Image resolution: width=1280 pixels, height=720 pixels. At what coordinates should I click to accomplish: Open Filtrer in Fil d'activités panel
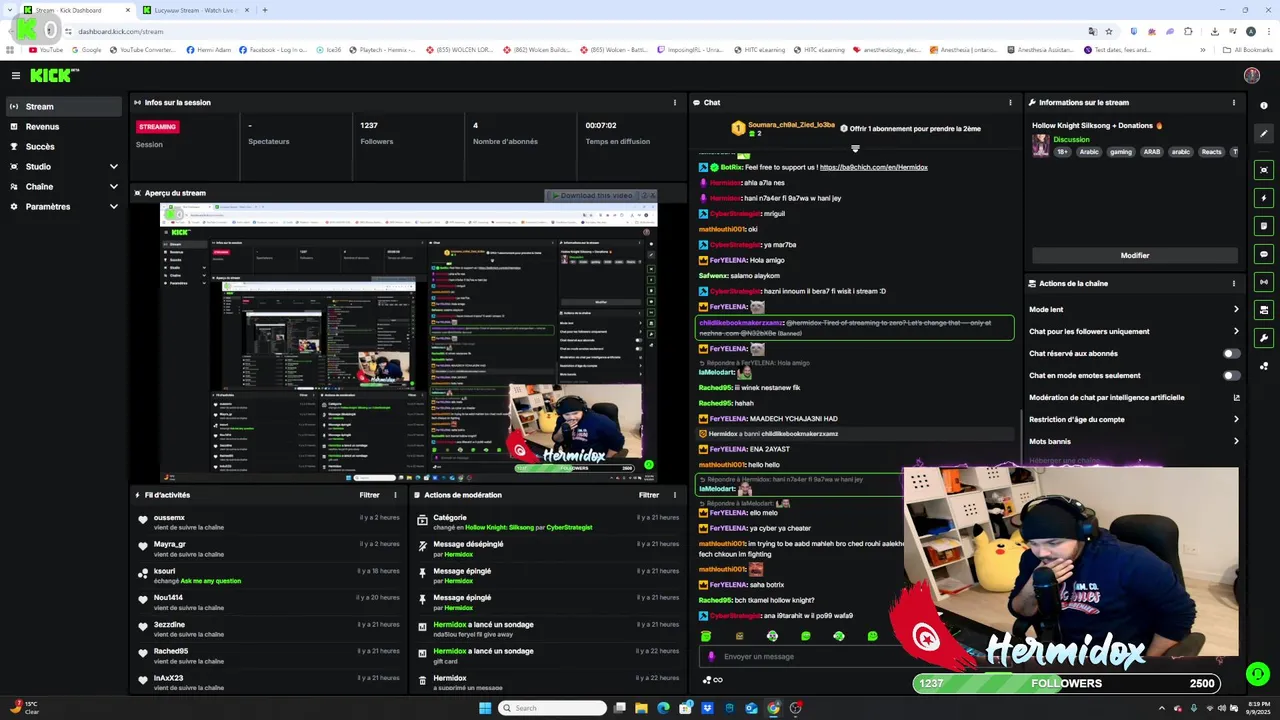click(369, 494)
